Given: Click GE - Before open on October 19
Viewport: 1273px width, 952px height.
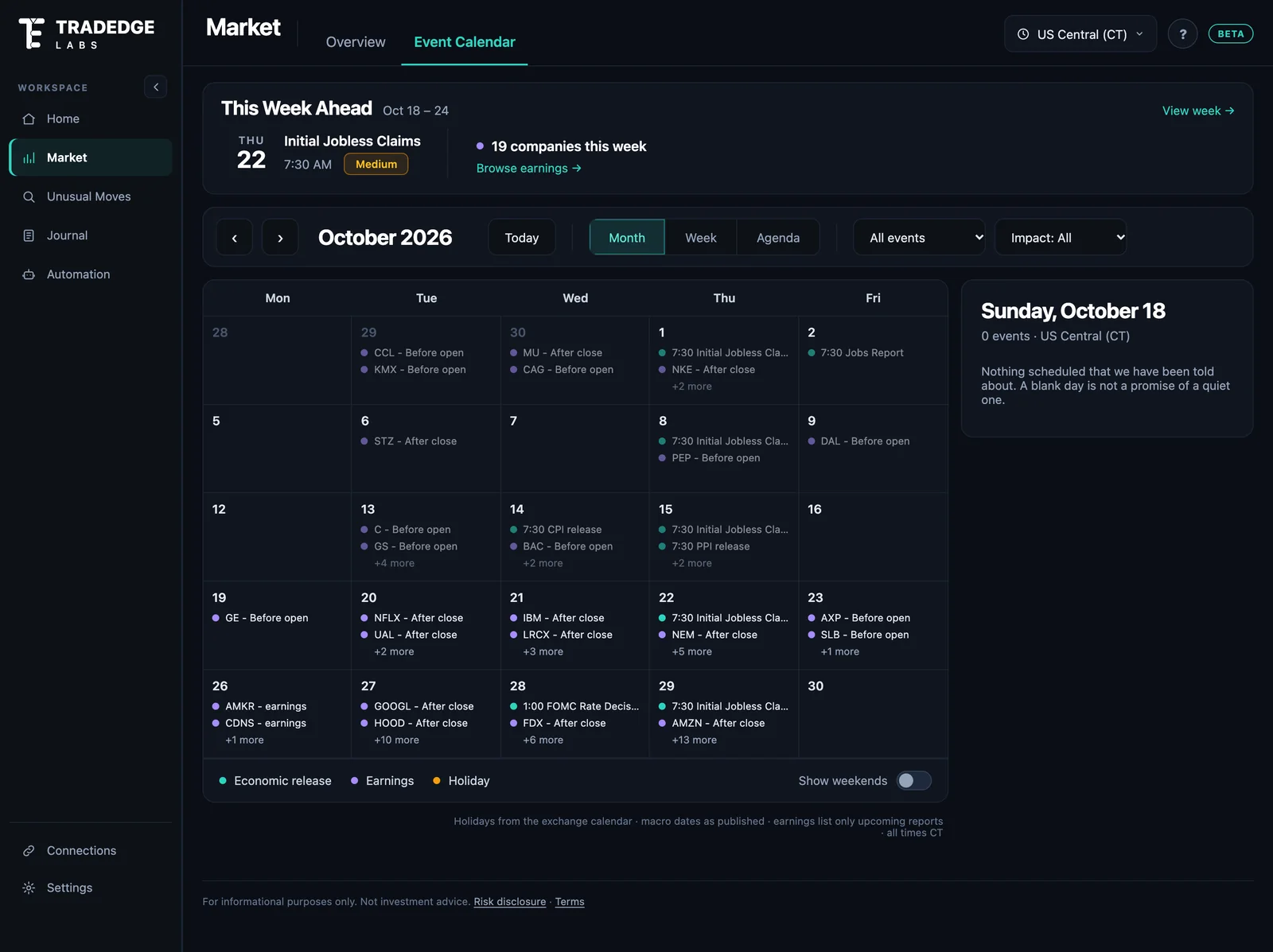Looking at the screenshot, I should click(260, 618).
